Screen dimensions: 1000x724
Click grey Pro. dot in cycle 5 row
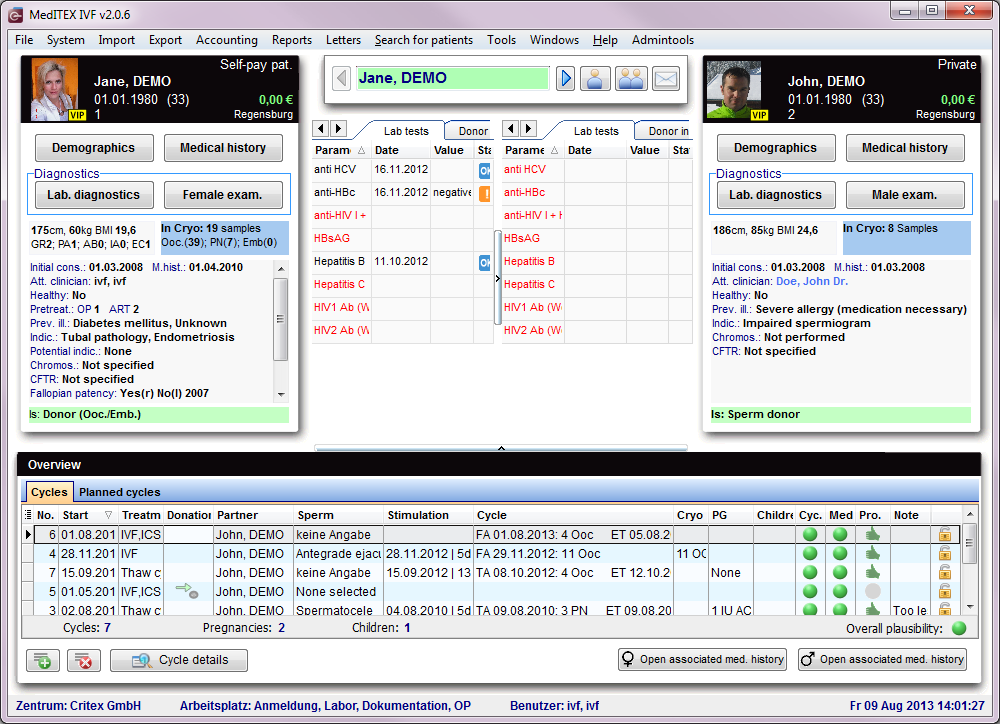click(872, 591)
